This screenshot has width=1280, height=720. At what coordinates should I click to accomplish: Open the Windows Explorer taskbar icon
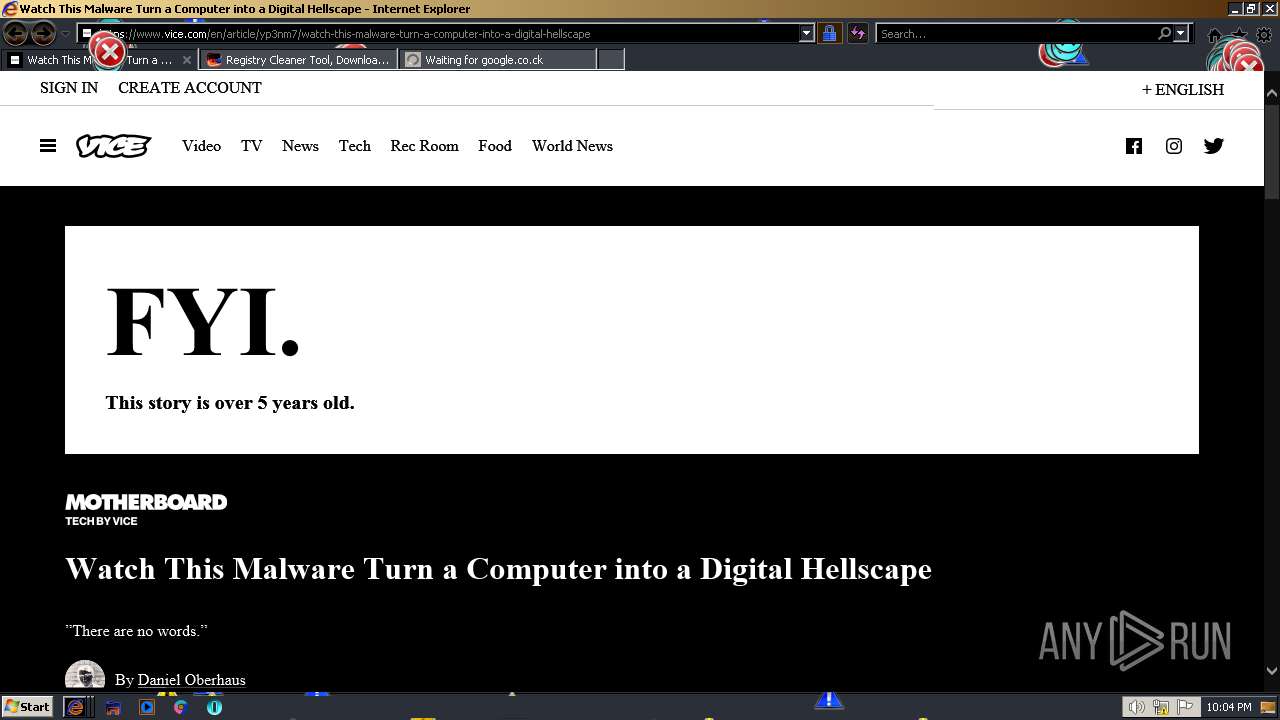tap(113, 707)
